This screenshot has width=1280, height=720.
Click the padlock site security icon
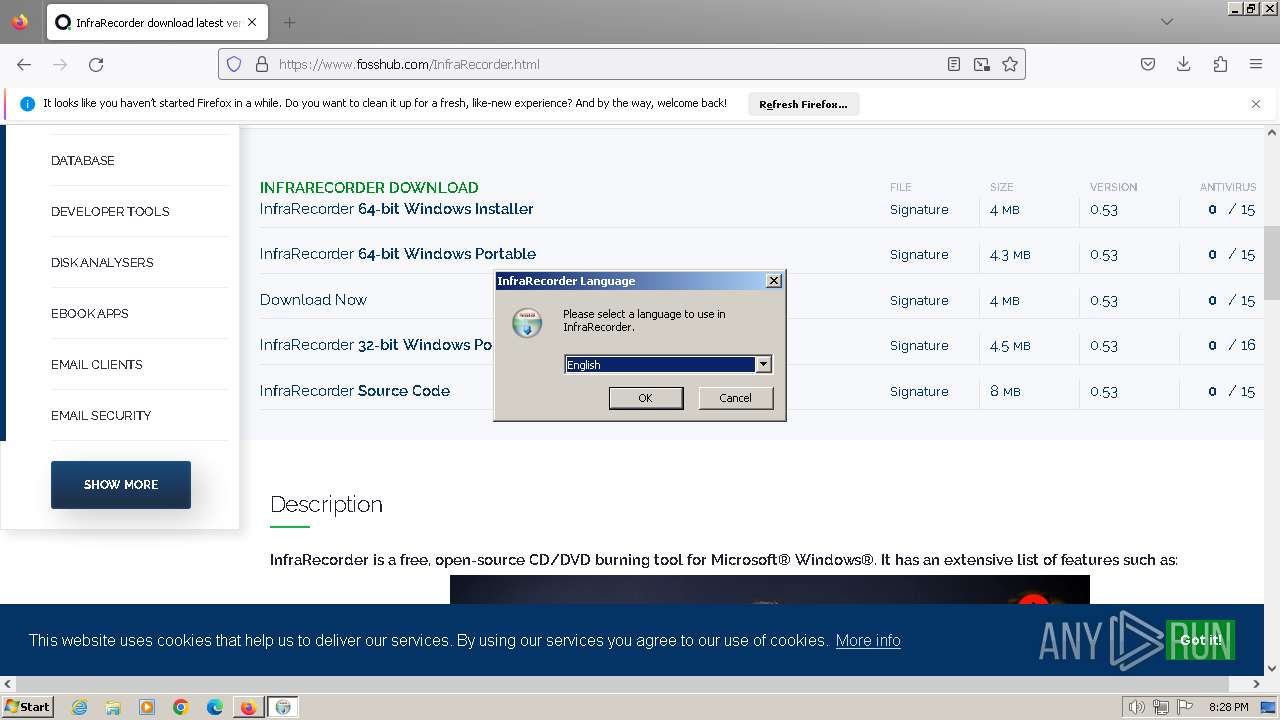[x=262, y=64]
